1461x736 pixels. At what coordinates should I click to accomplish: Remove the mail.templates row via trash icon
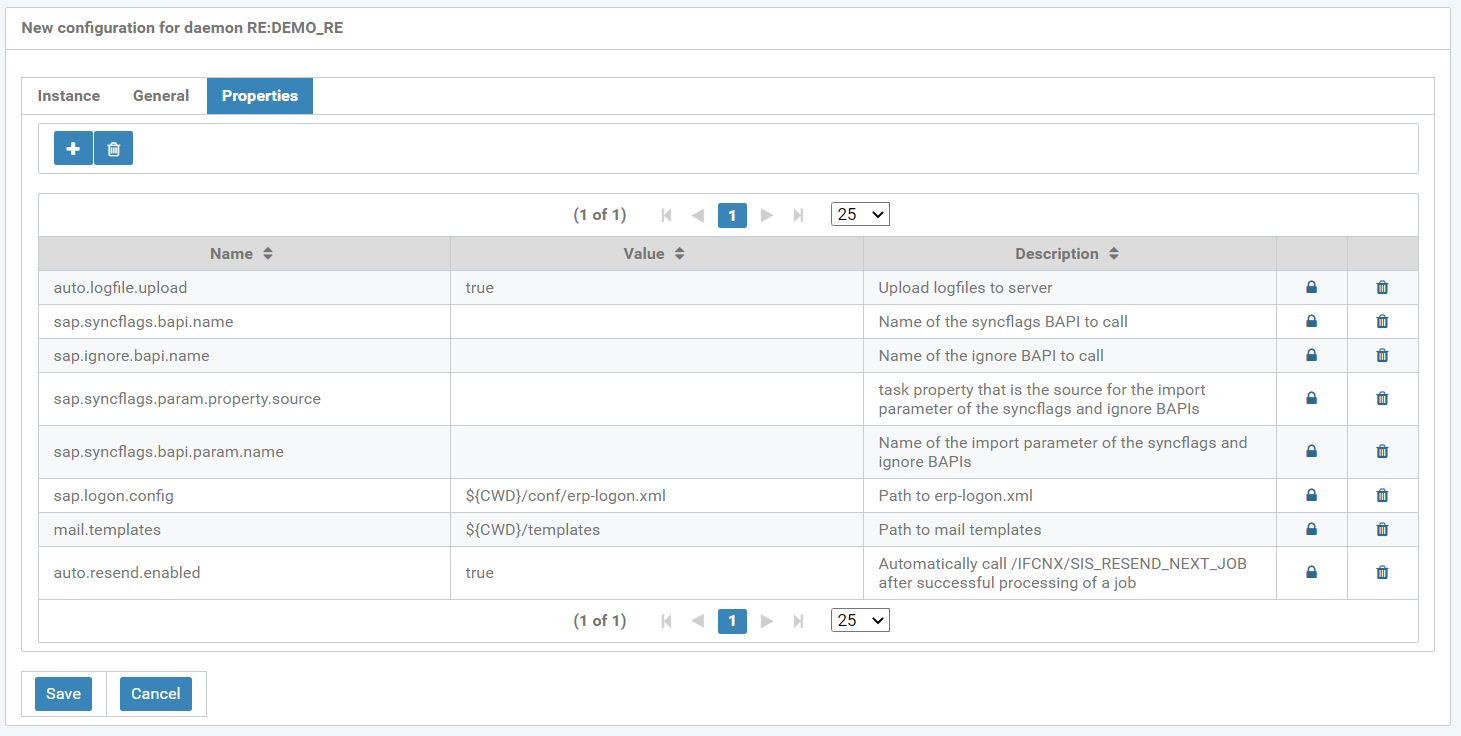pyautogui.click(x=1382, y=530)
